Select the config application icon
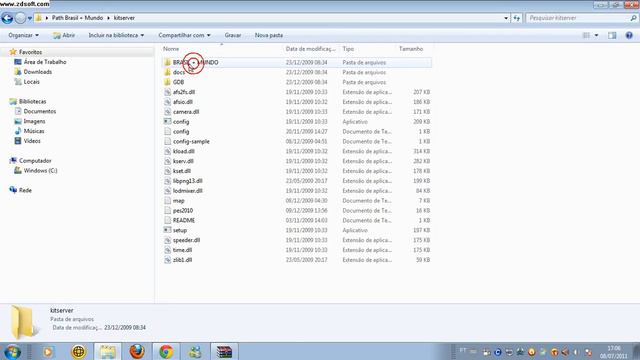Viewport: 640px width, 360px height. tap(167, 122)
